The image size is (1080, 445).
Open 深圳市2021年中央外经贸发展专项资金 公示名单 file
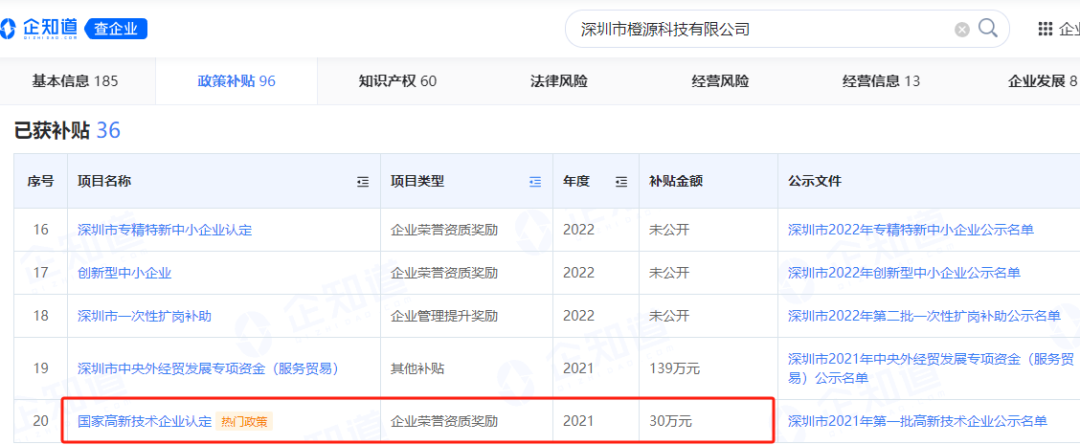click(931, 369)
